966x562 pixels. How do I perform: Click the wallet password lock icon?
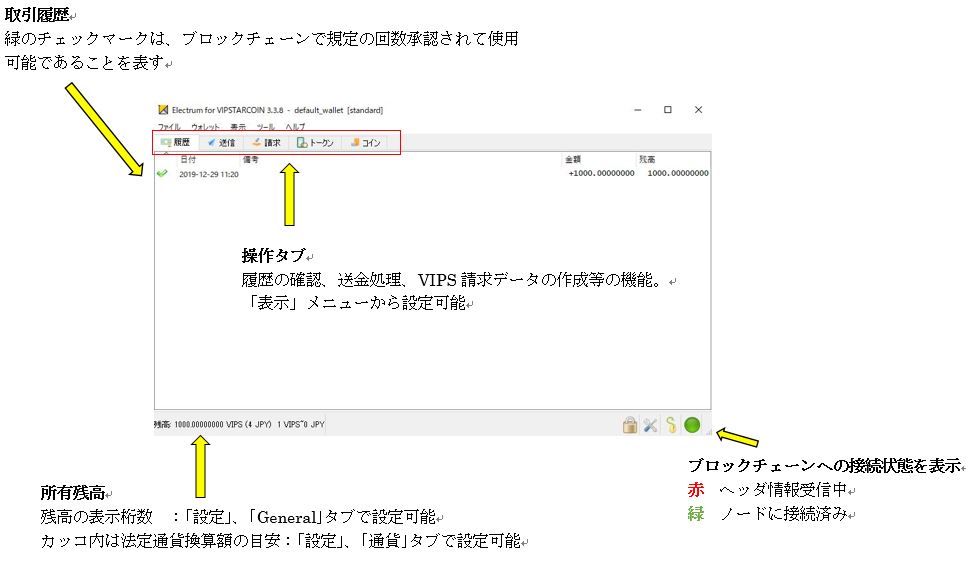(630, 425)
